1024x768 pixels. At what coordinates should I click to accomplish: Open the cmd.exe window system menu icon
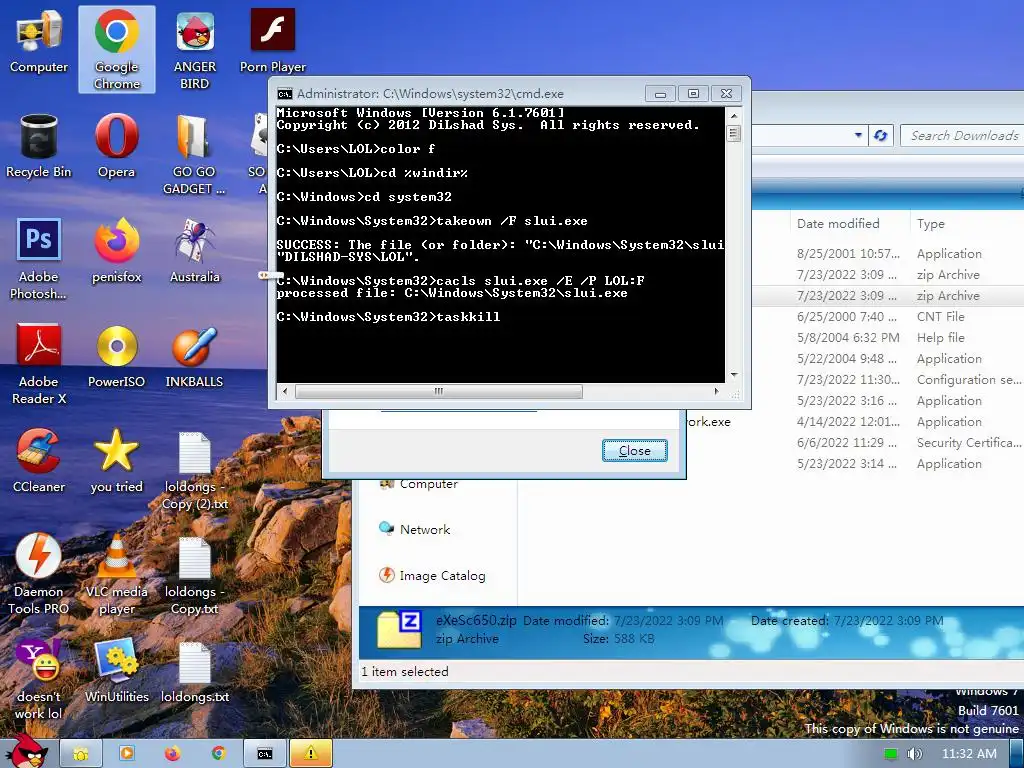pyautogui.click(x=285, y=93)
